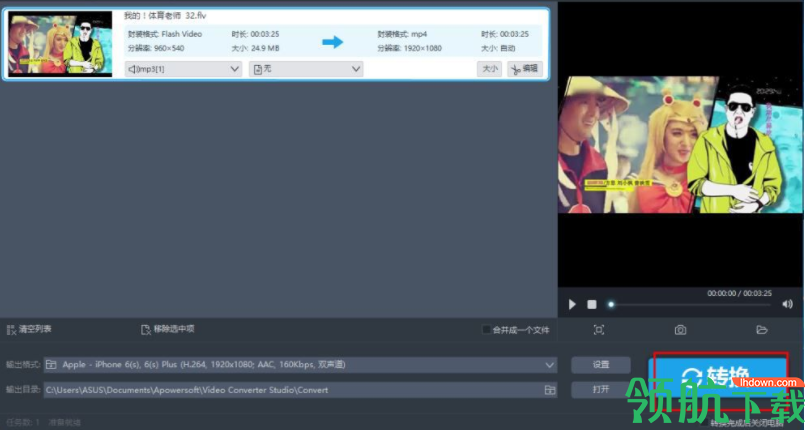This screenshot has height=430, width=805.
Task: Open the output directory button
Action: [601, 389]
